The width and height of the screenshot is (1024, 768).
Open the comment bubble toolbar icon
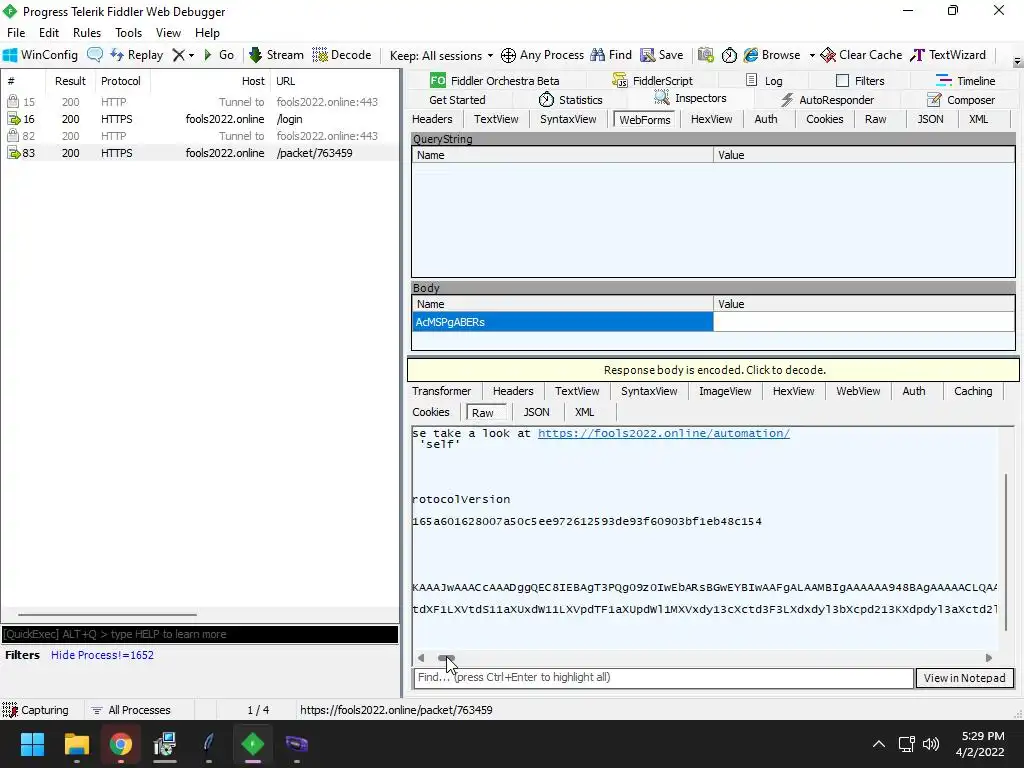(x=95, y=55)
